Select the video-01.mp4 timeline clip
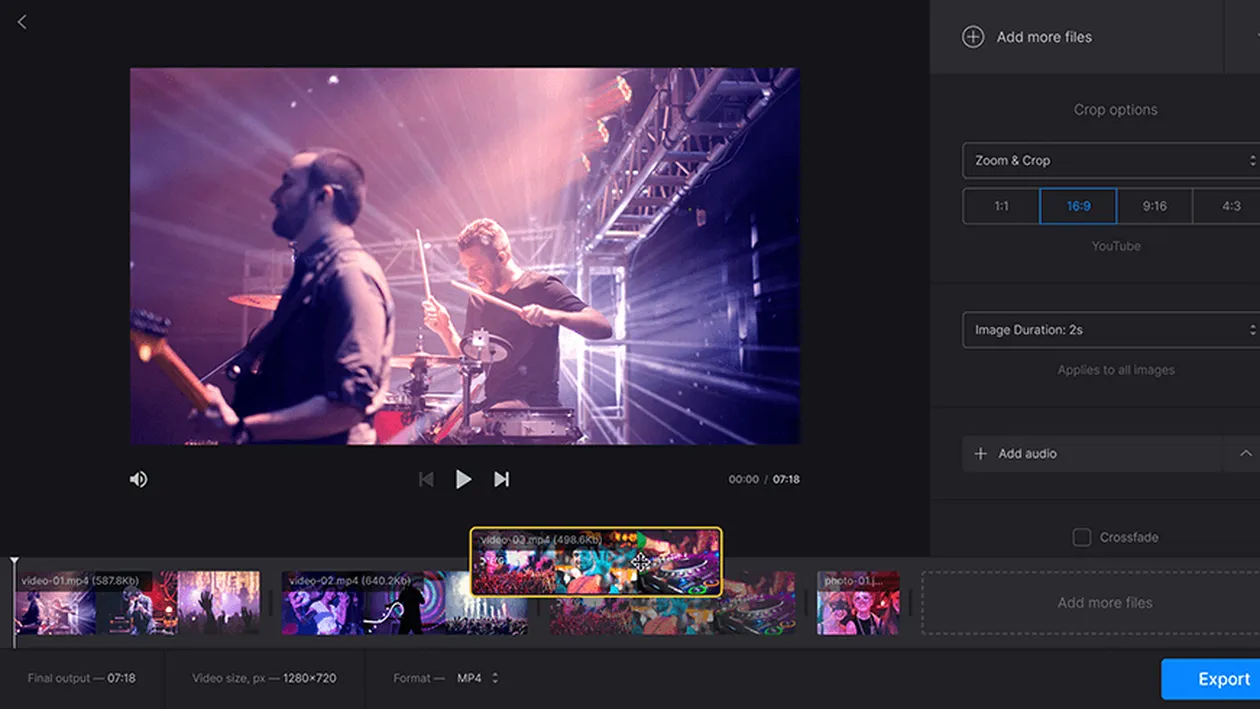The width and height of the screenshot is (1260, 709). (138, 603)
